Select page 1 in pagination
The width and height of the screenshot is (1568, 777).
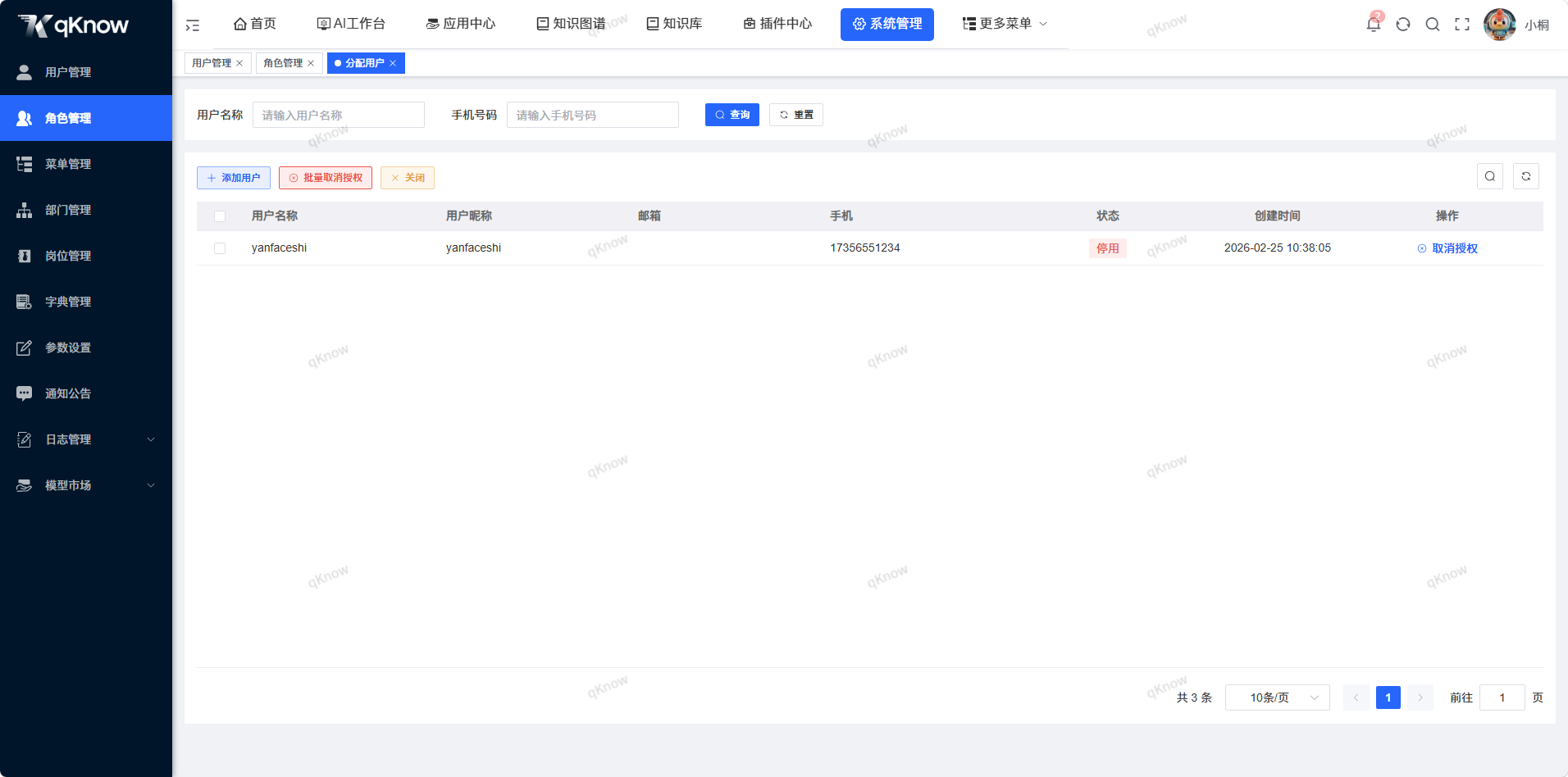(x=1388, y=697)
